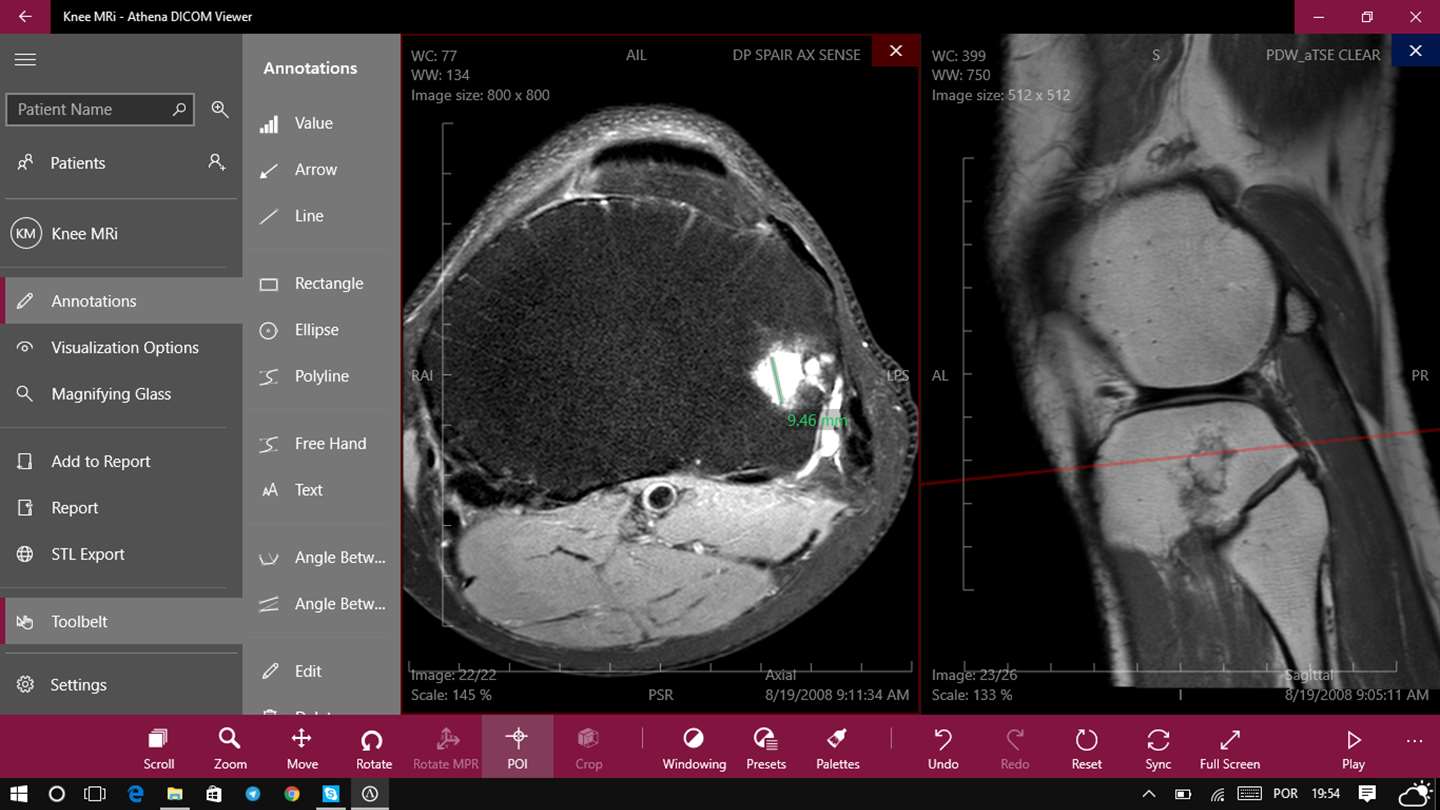Screen dimensions: 1440x810
Task: Click the search magnifier inside Patient Name field
Action: coord(179,109)
